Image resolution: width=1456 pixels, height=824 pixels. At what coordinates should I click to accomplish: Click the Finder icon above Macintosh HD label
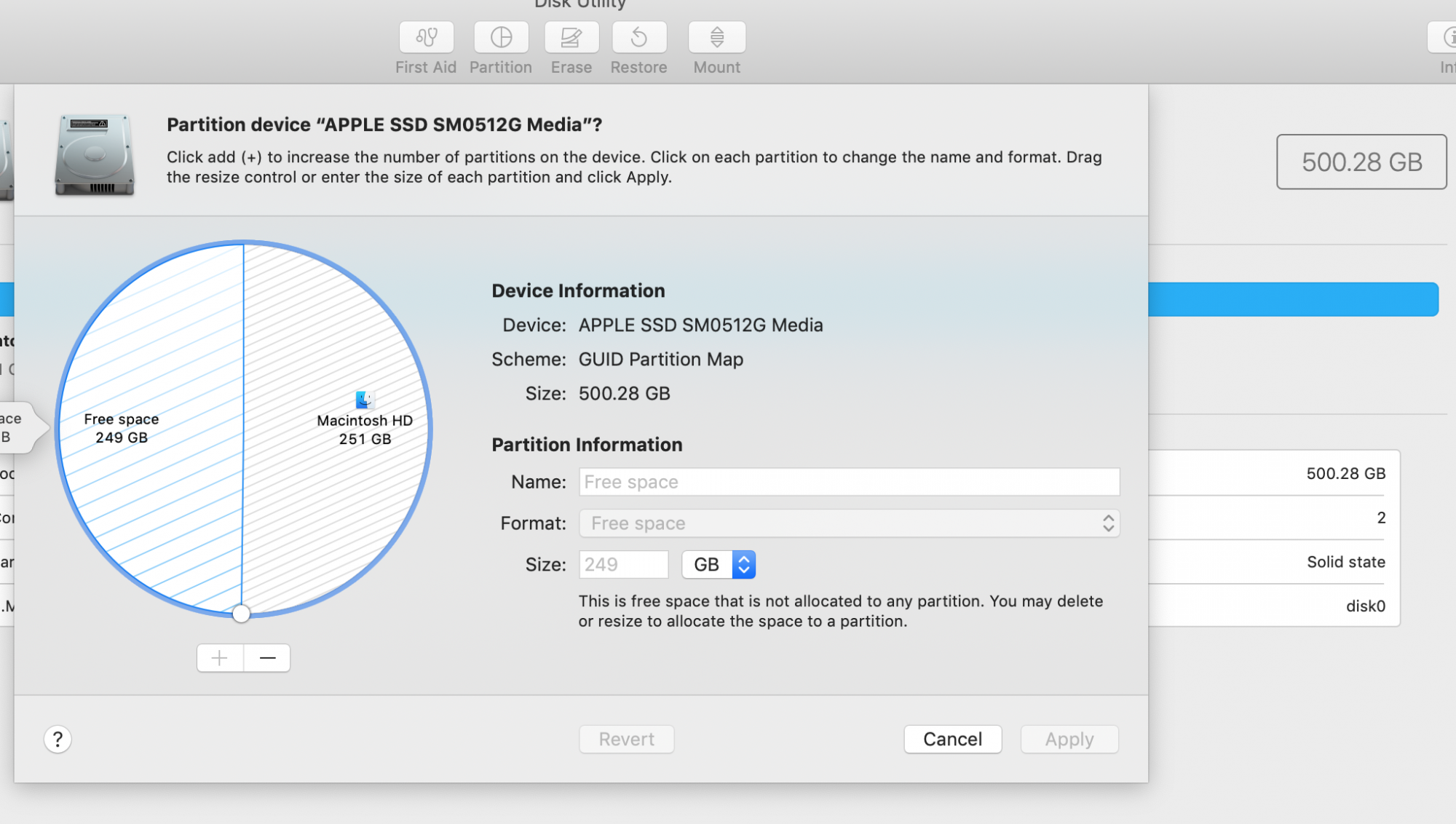pos(365,400)
